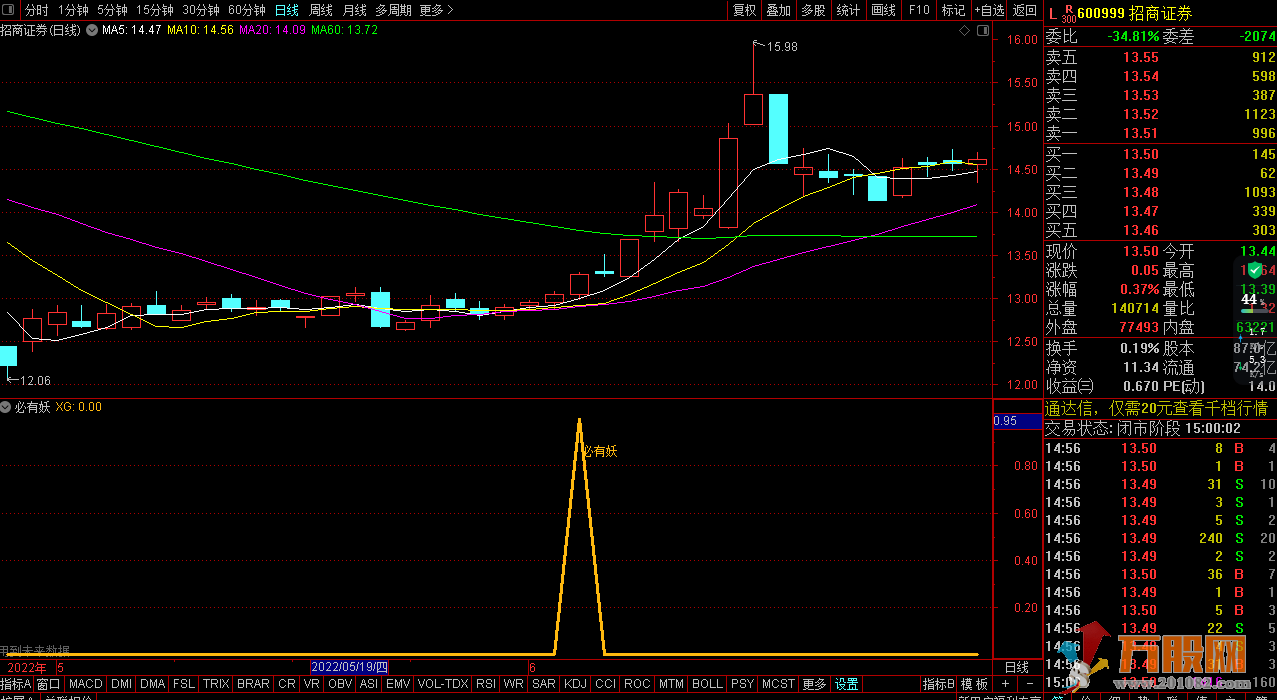Open the 多周期 multi-period view
The height and width of the screenshot is (700, 1277).
[x=393, y=10]
